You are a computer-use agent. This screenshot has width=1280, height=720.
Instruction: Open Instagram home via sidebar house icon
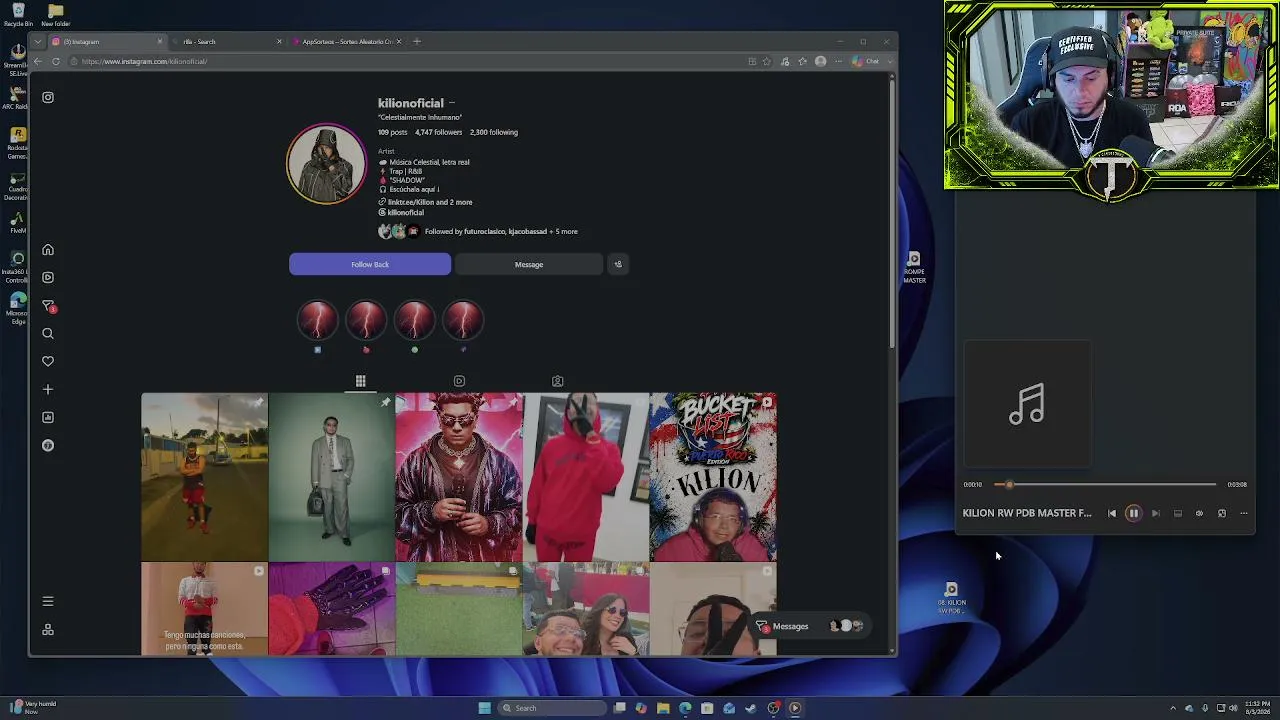48,250
